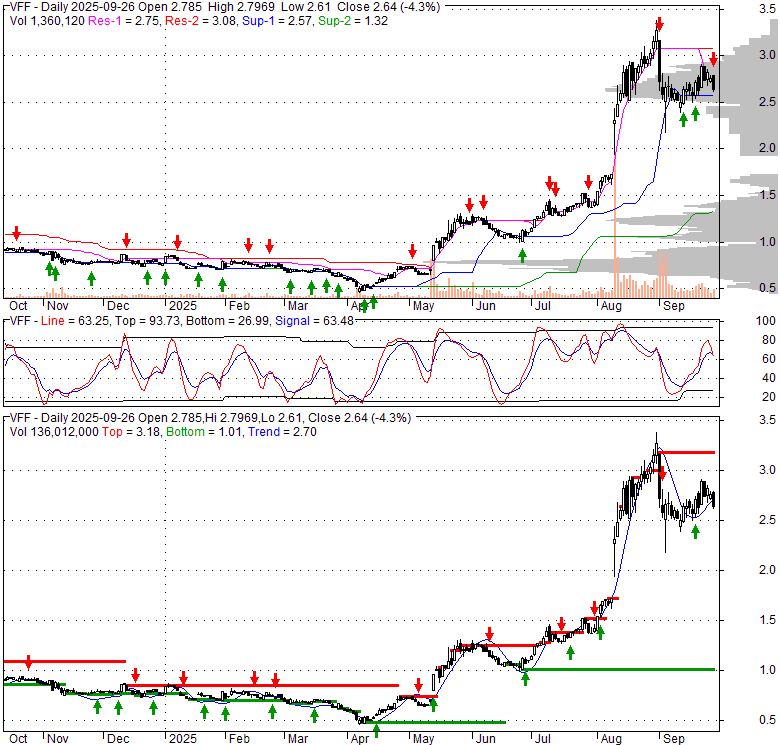Click the Res-1 = 2.75 label
This screenshot has height=745, width=780.
click(x=124, y=21)
